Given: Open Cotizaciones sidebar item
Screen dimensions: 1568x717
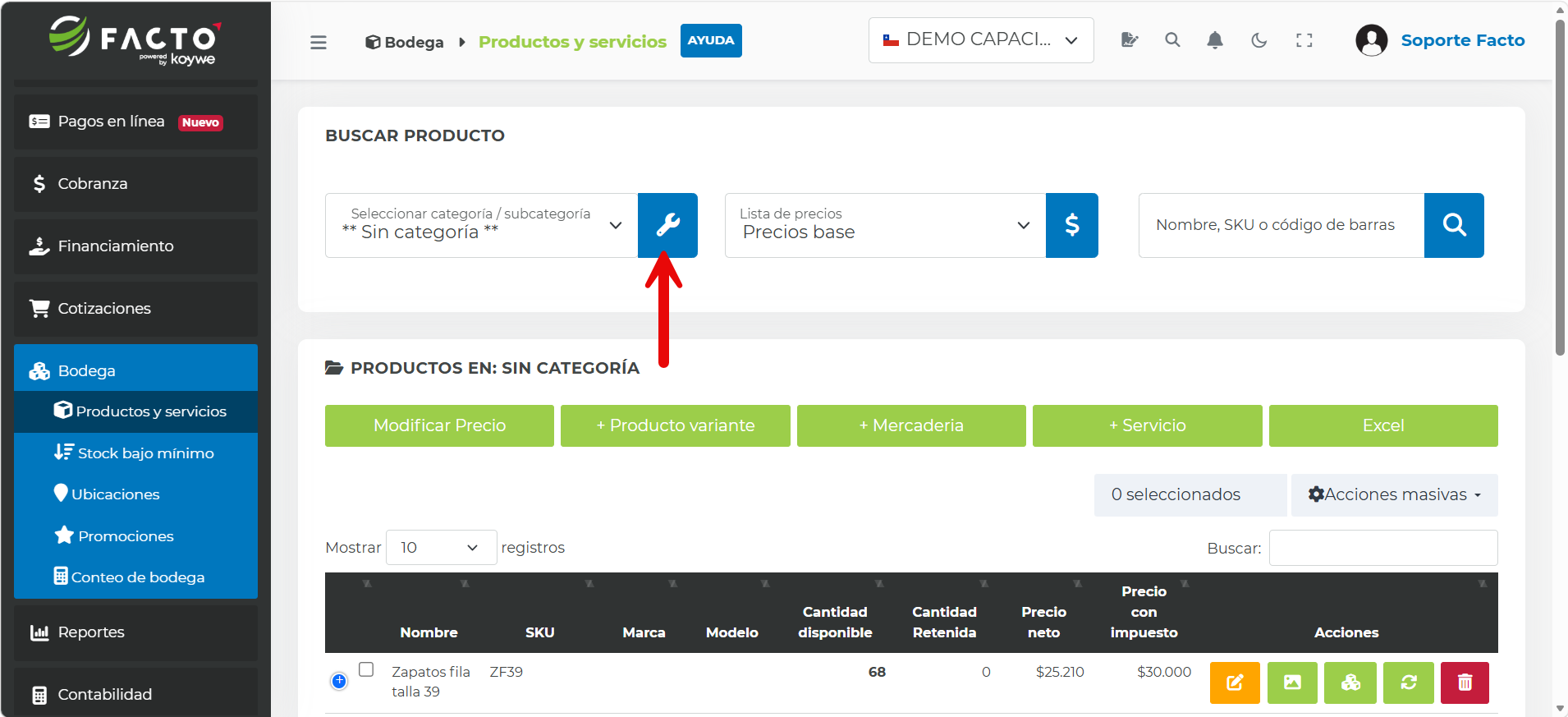Looking at the screenshot, I should 135,309.
